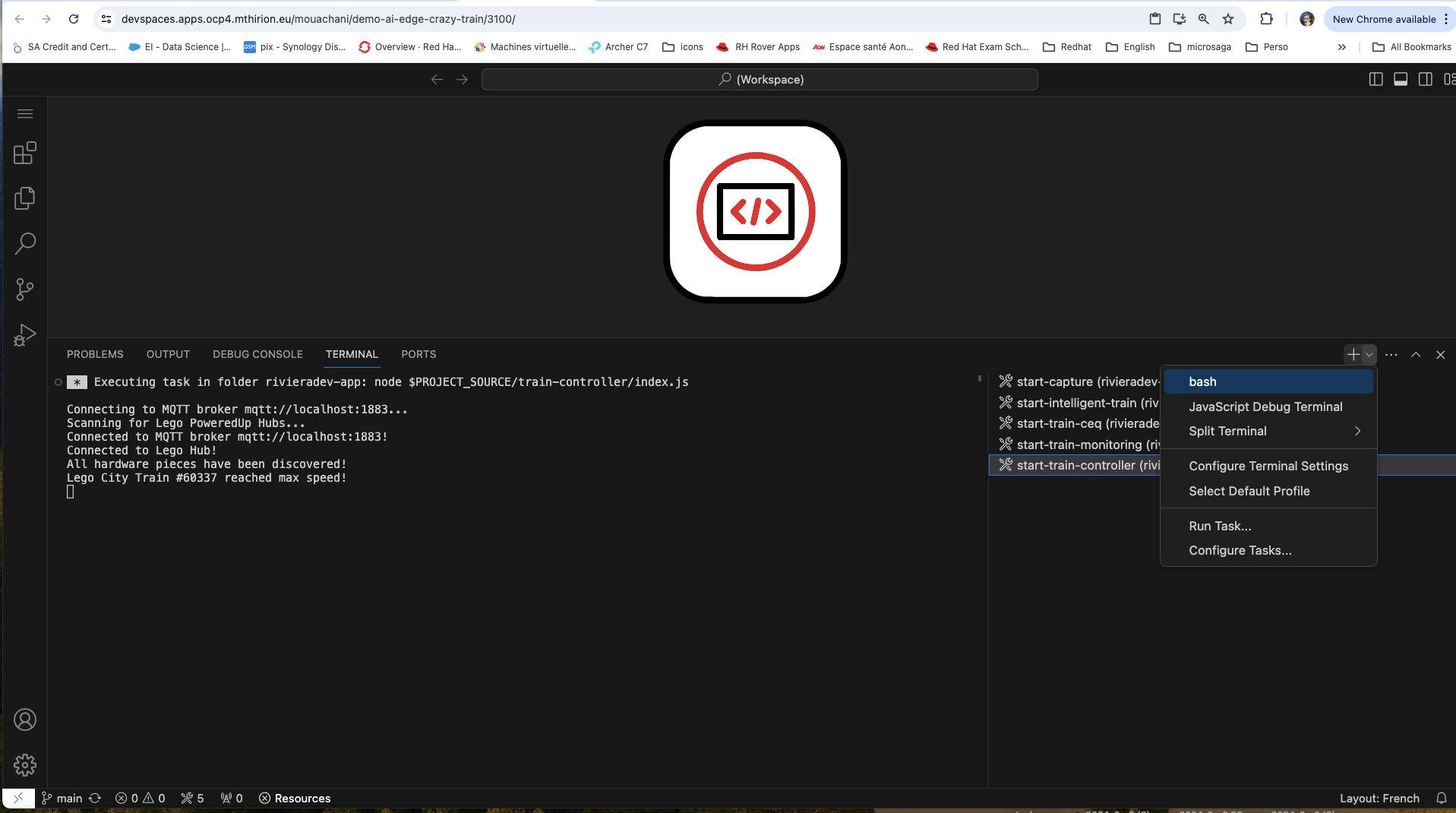This screenshot has width=1456, height=813.
Task: Open the RH Rover Apps bookmark
Action: click(758, 47)
